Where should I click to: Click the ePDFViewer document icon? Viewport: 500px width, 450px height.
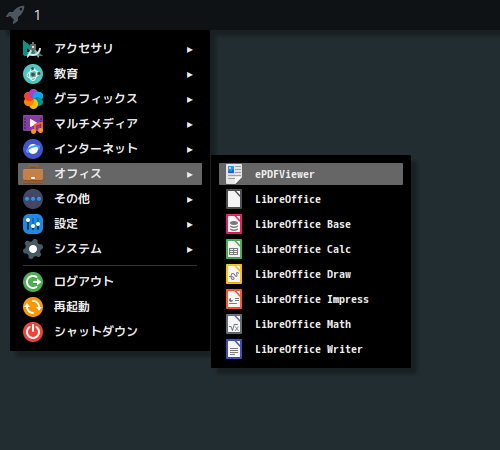coord(234,174)
